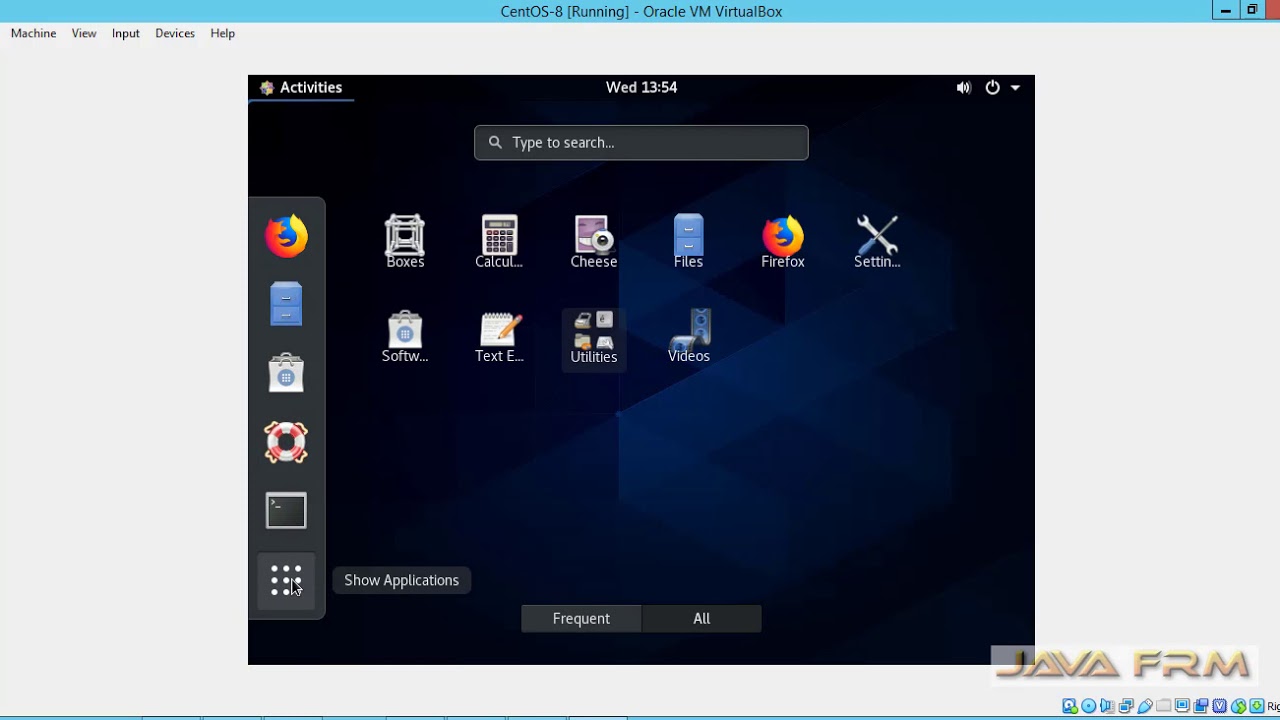The image size is (1280, 720).
Task: Click the network status icon in VirtualBox
Action: point(1126,706)
